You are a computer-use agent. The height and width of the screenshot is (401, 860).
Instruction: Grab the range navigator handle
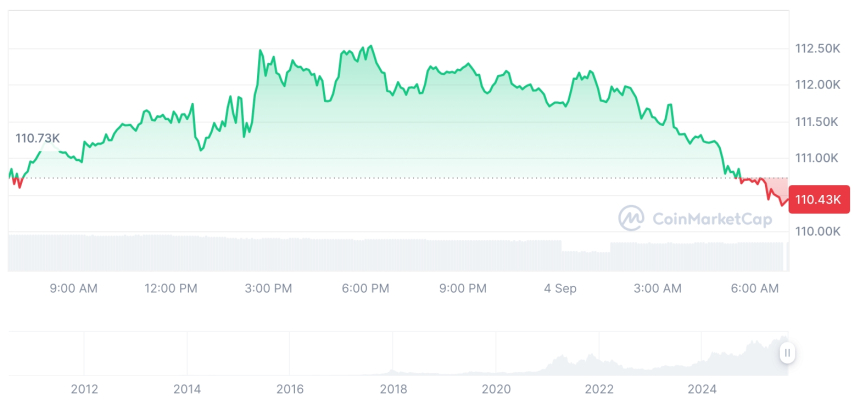(788, 353)
